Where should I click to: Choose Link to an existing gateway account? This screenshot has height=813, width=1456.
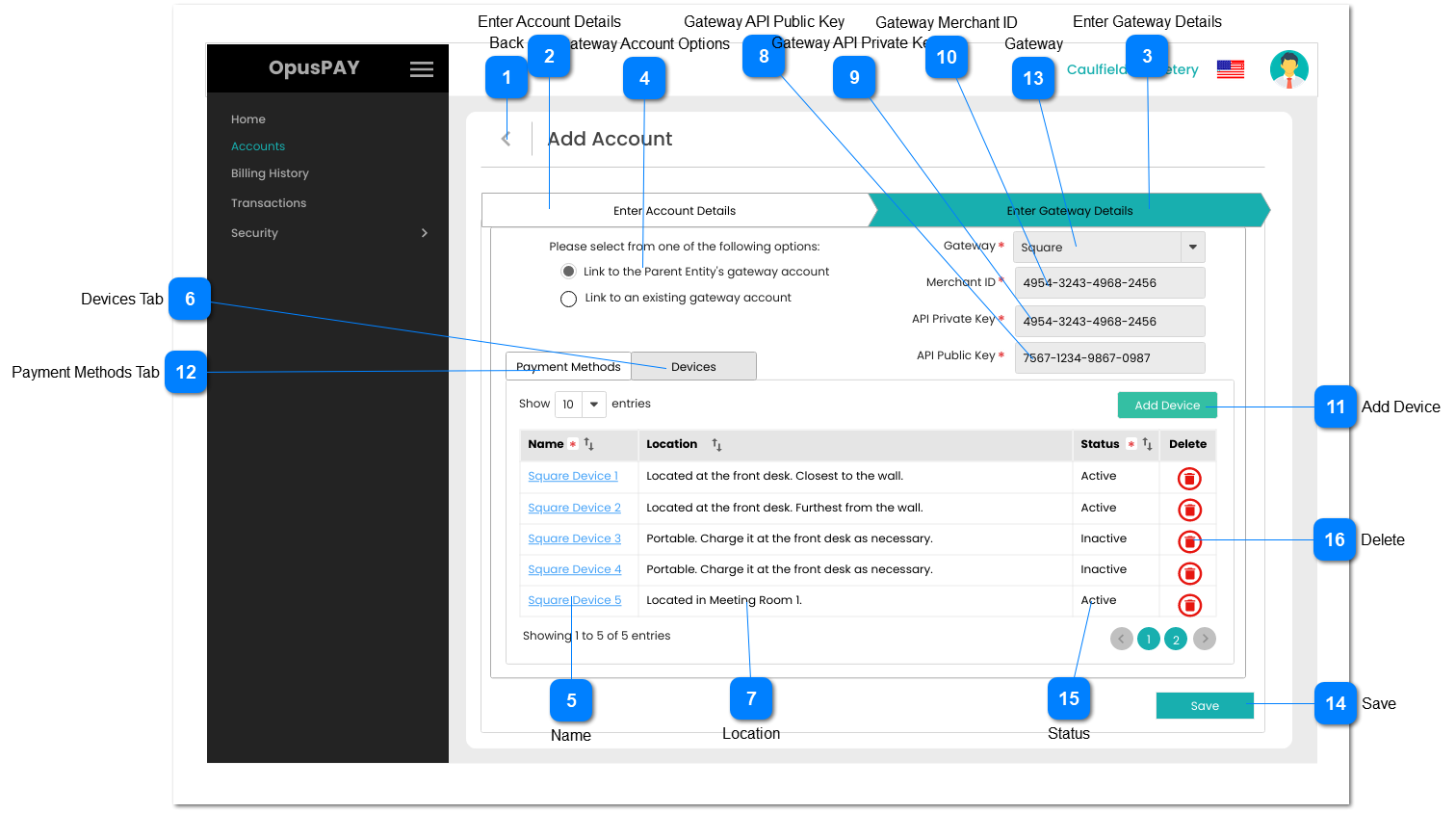[569, 299]
